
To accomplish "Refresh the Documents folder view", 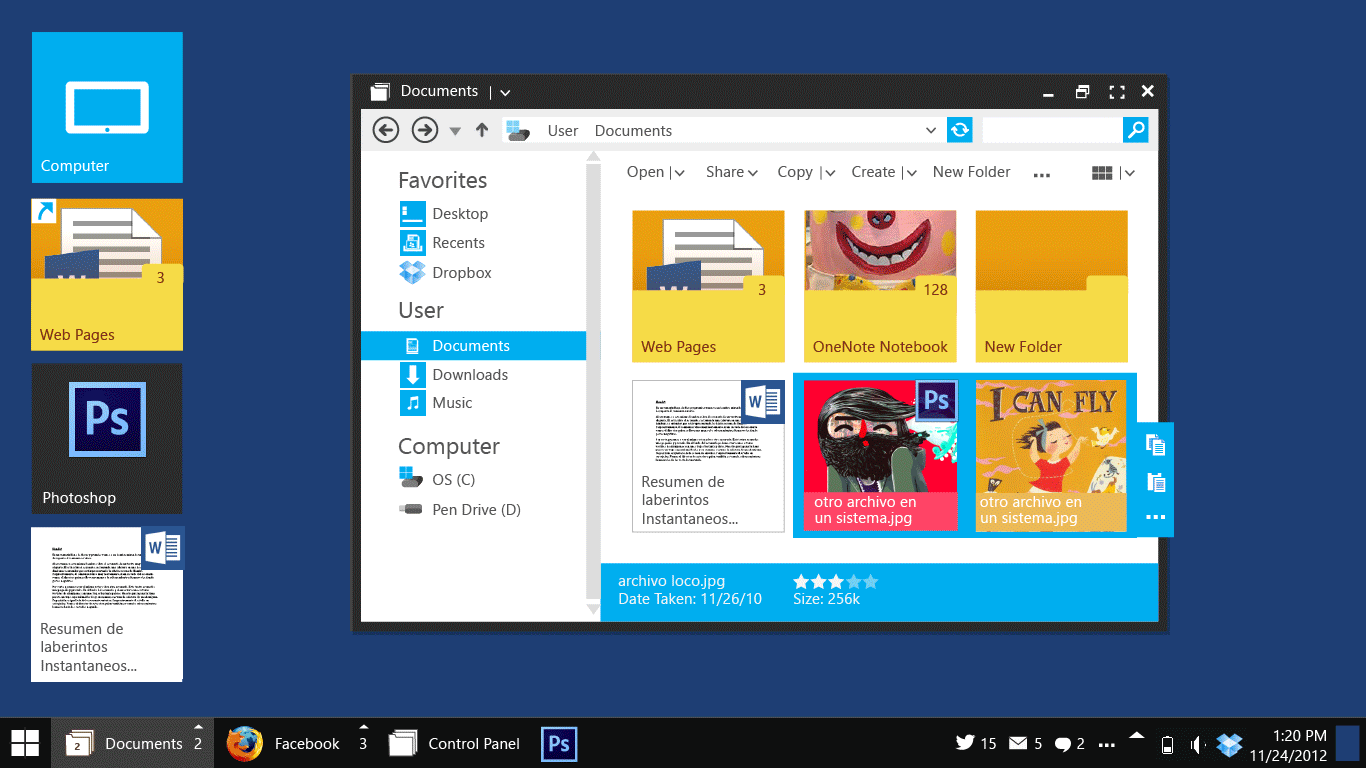I will [x=959, y=130].
